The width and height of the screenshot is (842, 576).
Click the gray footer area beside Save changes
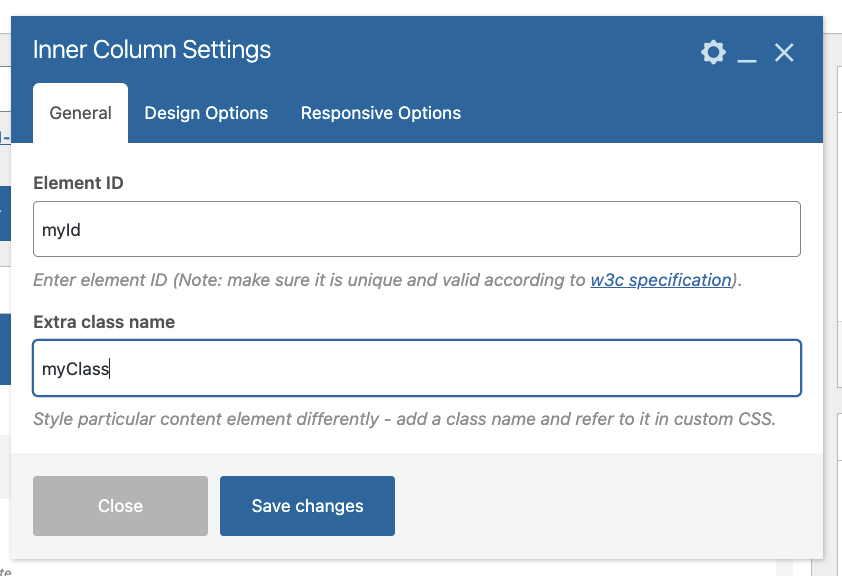(x=607, y=506)
